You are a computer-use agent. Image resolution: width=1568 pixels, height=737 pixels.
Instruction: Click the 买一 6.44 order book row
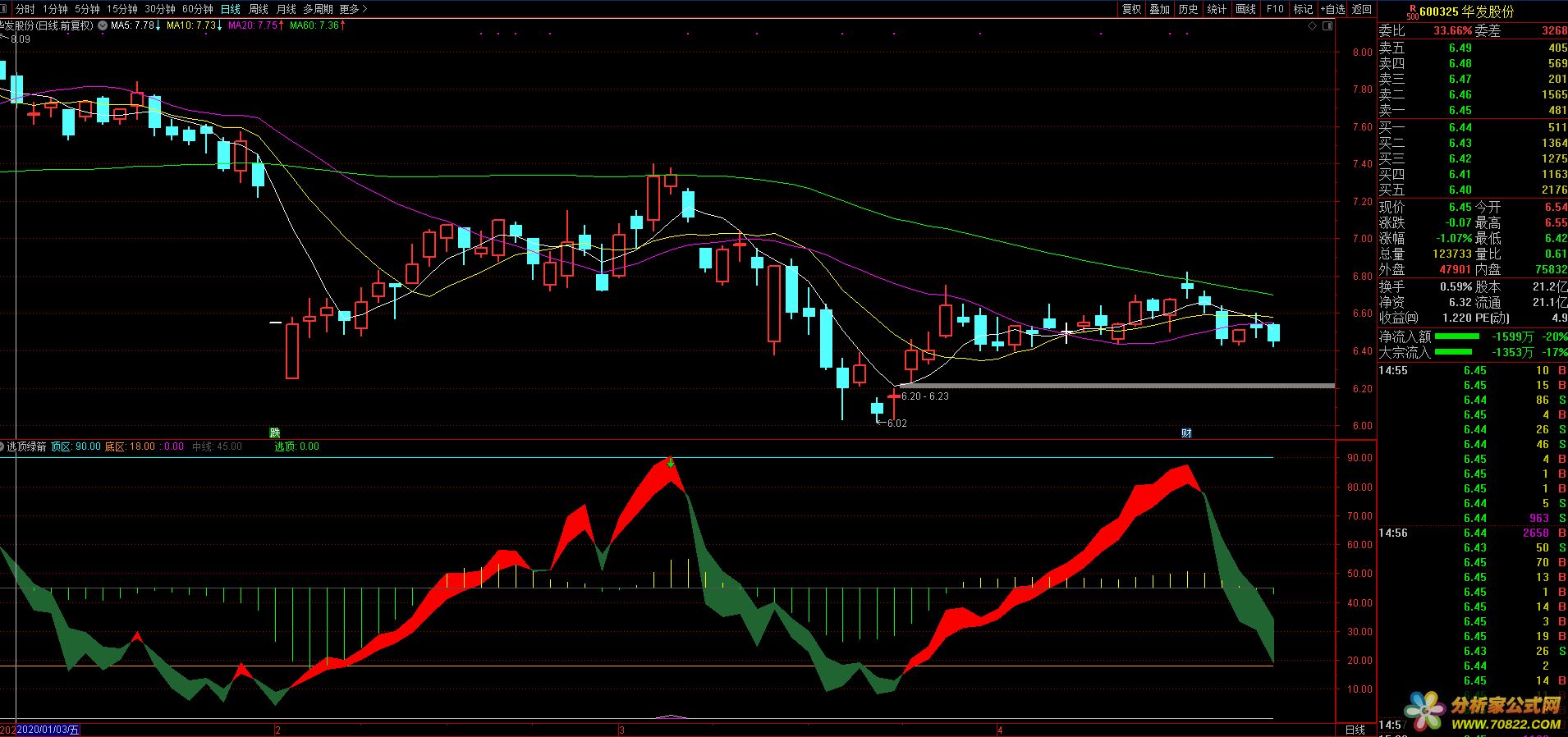pyautogui.click(x=1473, y=127)
